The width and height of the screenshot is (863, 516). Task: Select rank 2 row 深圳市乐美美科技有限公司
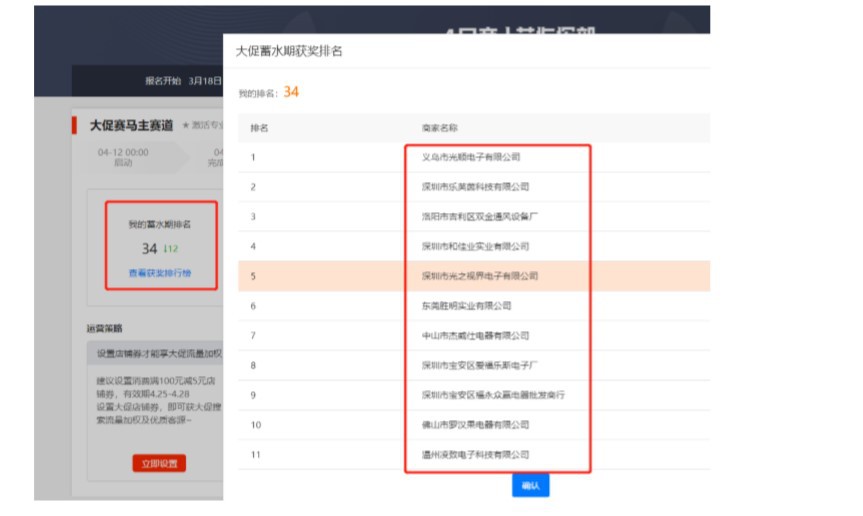click(x=475, y=187)
